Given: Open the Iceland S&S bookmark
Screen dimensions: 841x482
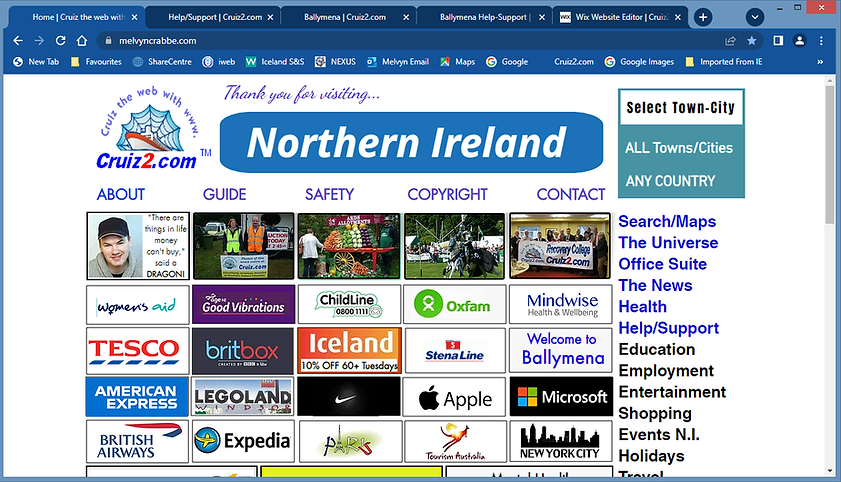Looking at the screenshot, I should tap(275, 62).
